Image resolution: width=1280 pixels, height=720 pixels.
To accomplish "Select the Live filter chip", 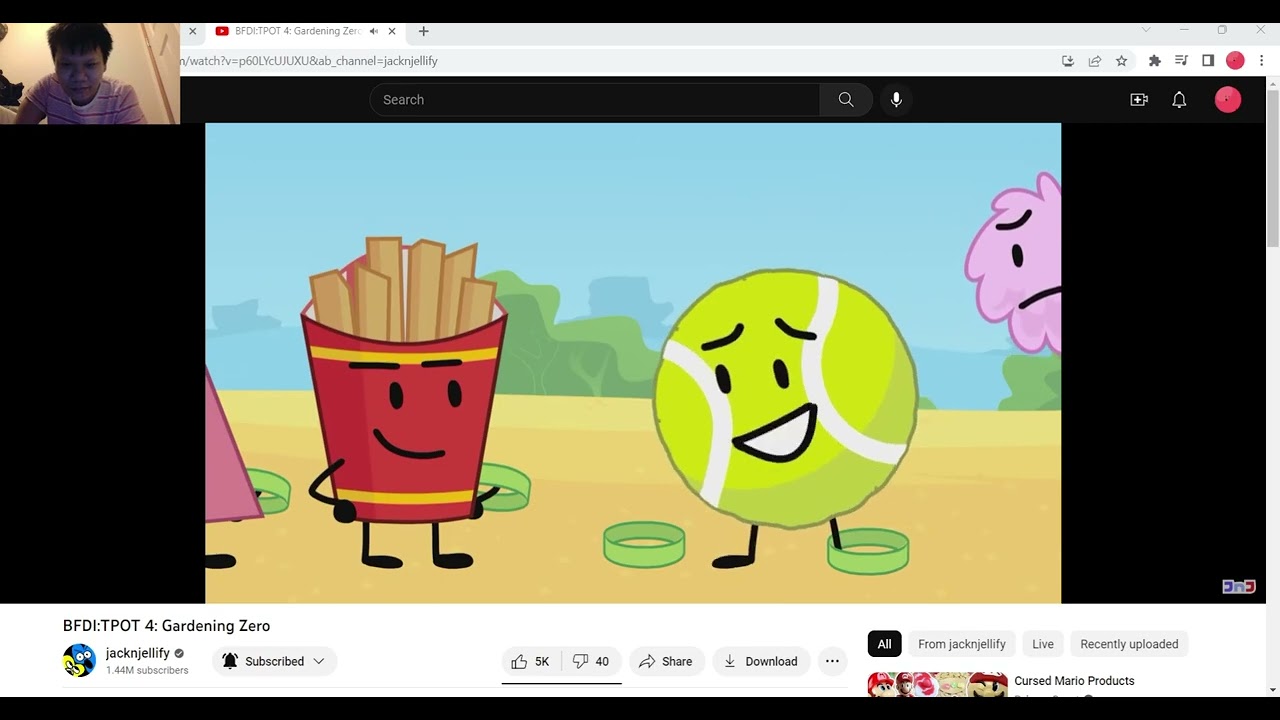I will point(1043,644).
